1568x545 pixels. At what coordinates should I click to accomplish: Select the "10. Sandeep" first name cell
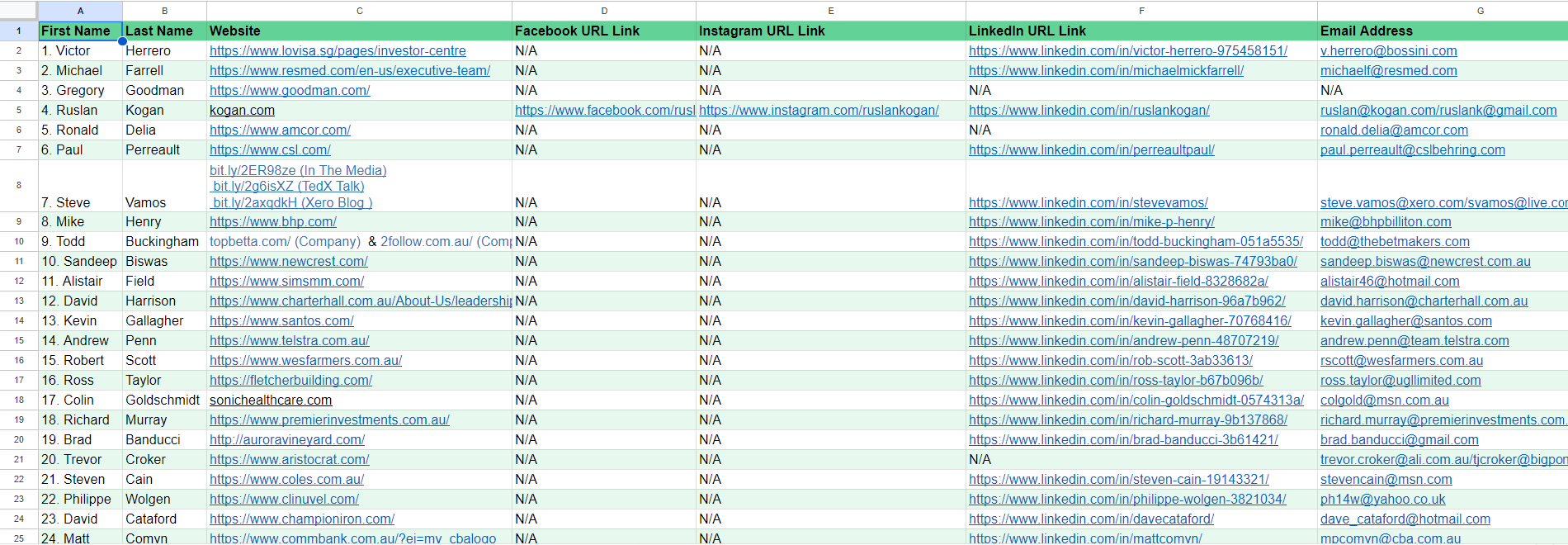point(79,262)
